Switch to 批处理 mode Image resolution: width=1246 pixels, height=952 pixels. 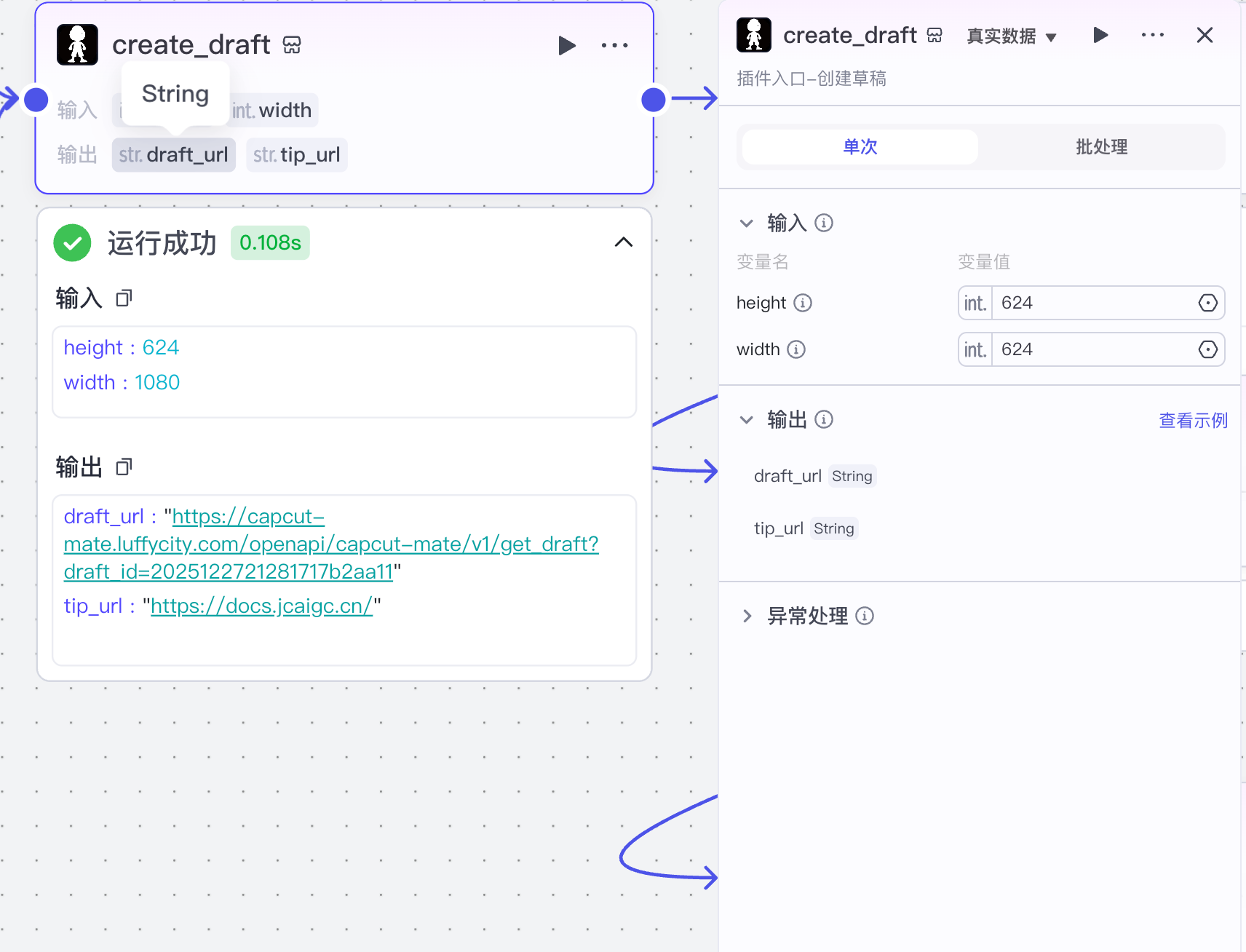click(1102, 146)
